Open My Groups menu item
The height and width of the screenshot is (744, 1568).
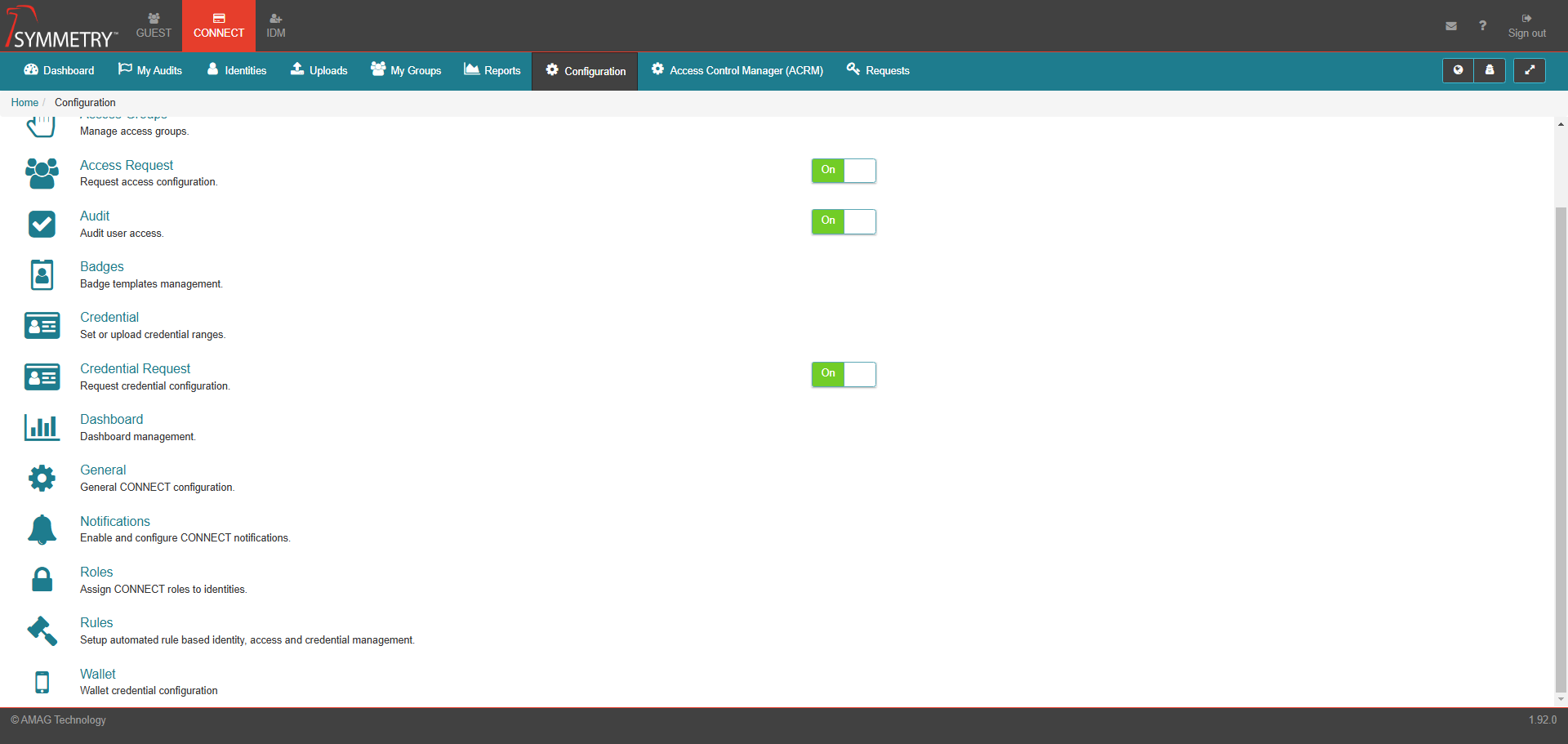click(406, 70)
